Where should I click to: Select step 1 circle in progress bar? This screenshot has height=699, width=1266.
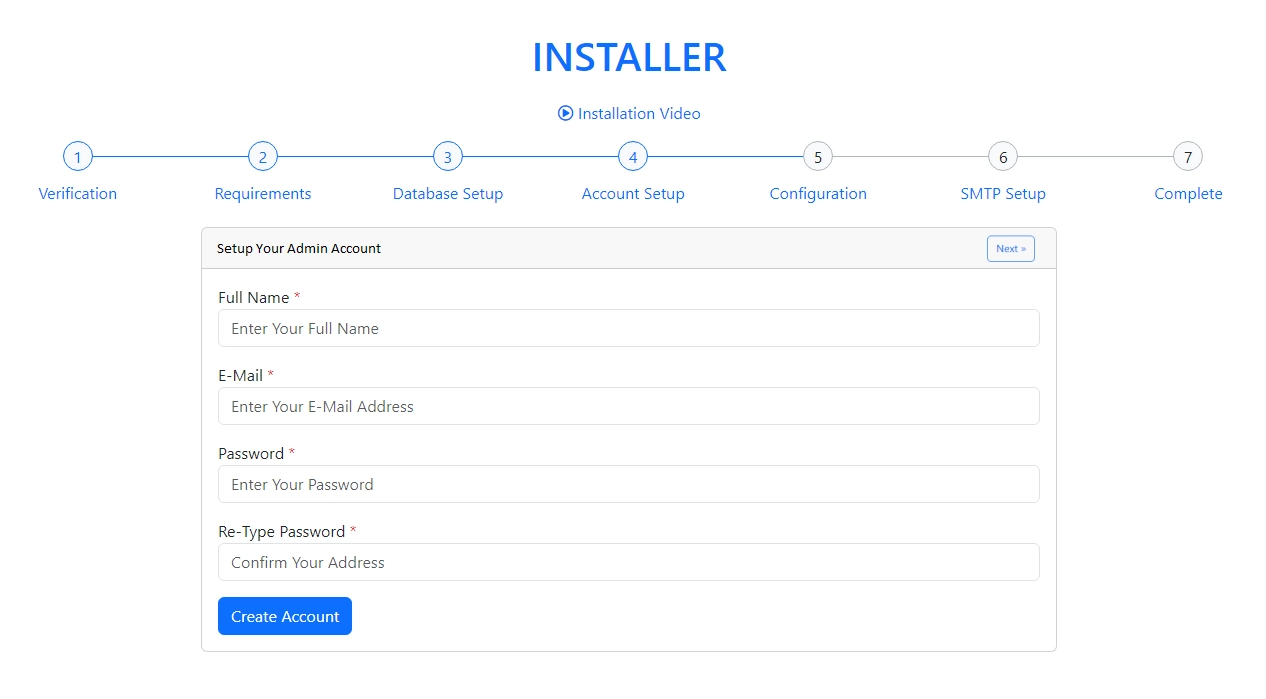pyautogui.click(x=77, y=157)
